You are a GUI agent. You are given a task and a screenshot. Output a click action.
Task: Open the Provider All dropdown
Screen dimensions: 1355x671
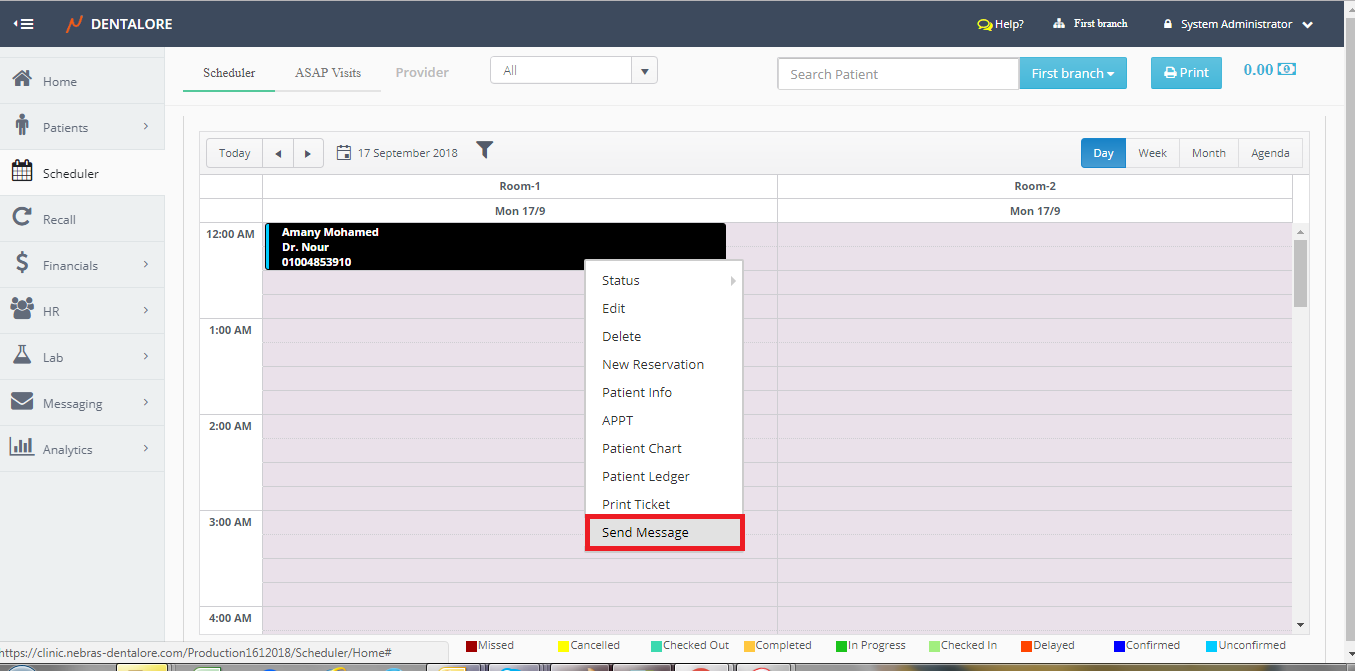573,71
